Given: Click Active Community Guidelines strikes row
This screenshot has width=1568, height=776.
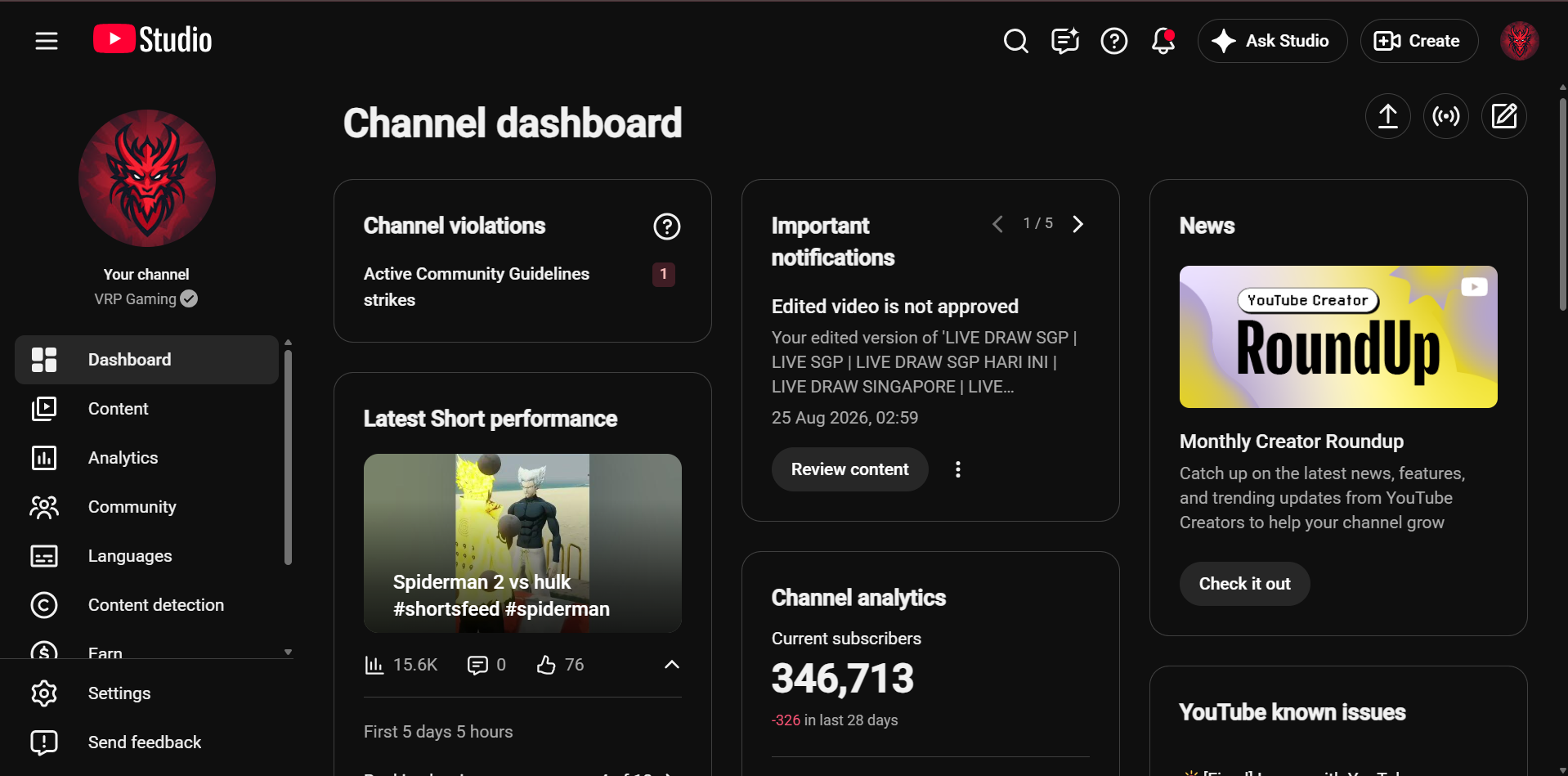Looking at the screenshot, I should (522, 287).
